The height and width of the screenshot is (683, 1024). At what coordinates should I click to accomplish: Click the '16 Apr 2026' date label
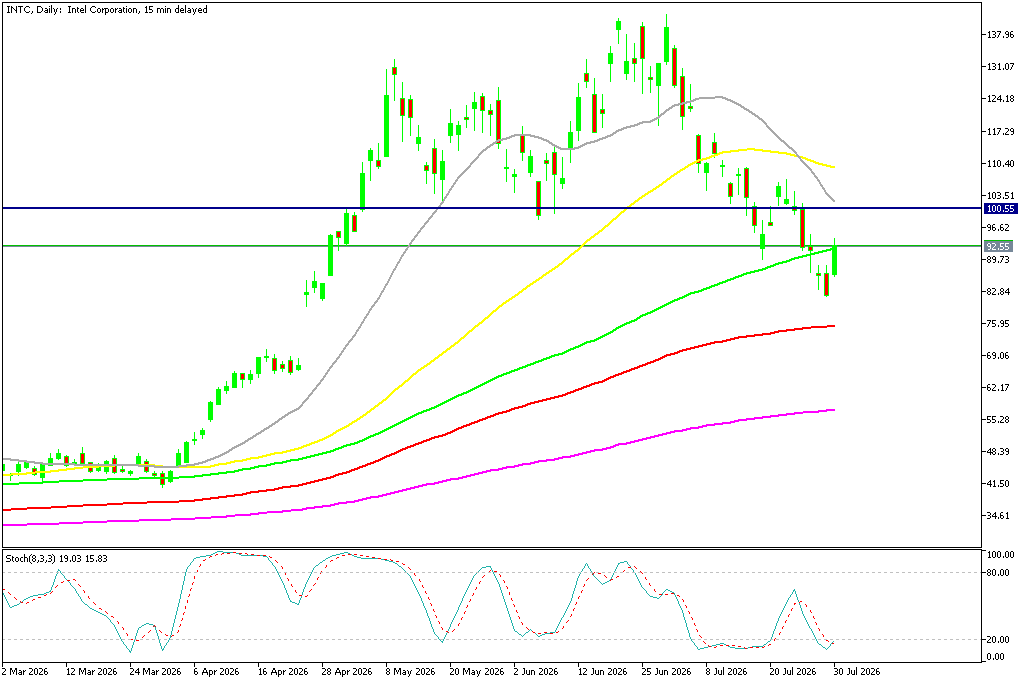point(283,672)
